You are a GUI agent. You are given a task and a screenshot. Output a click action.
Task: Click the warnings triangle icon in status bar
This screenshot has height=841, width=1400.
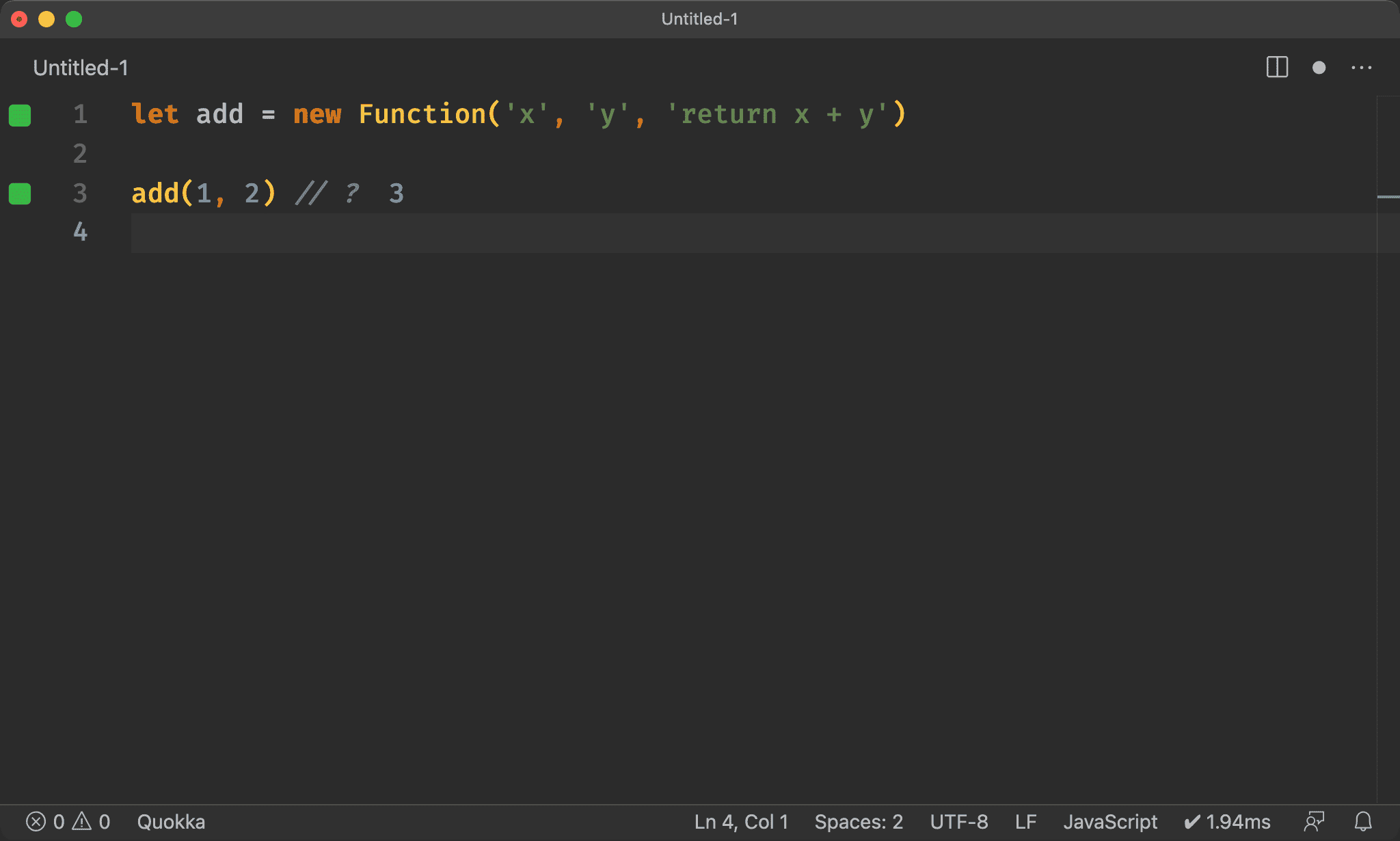coord(82,821)
